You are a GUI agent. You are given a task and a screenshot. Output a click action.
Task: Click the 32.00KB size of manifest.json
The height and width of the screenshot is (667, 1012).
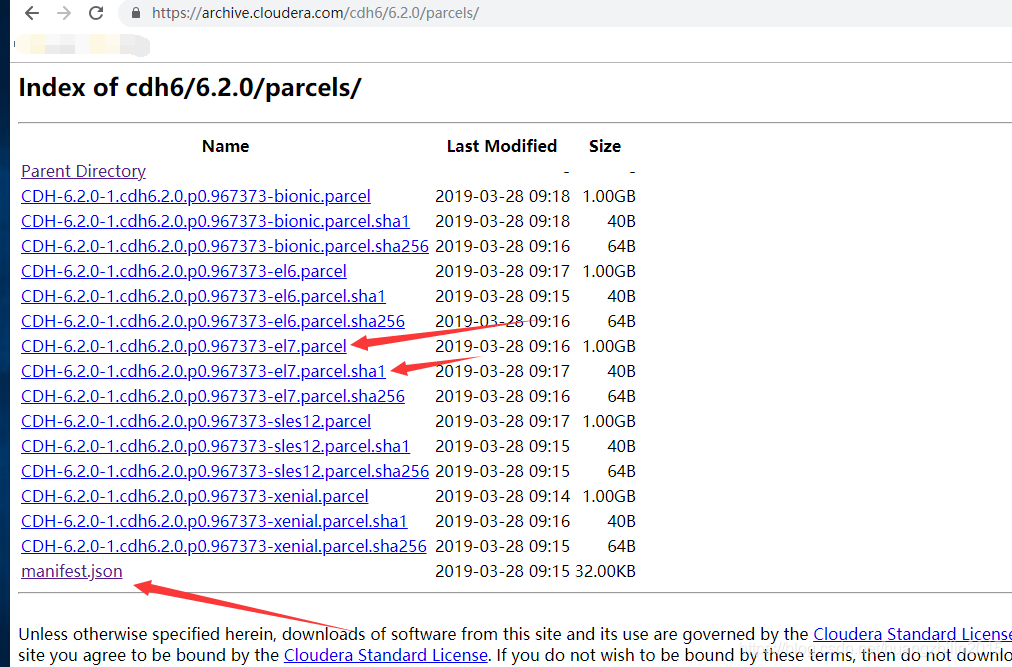click(x=605, y=571)
